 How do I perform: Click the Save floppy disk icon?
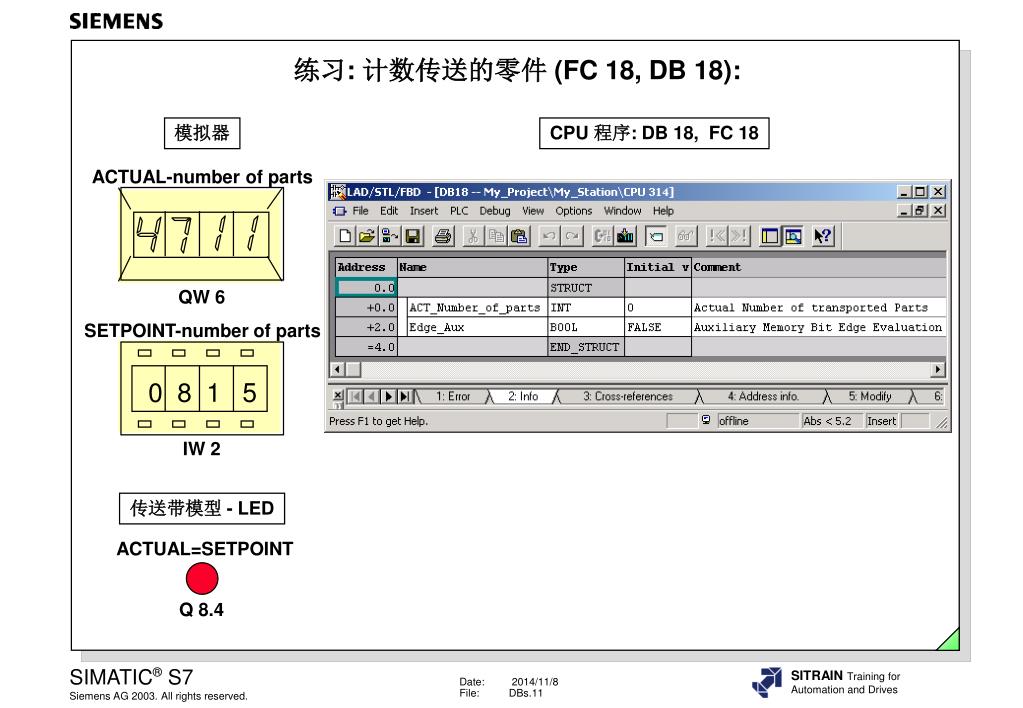412,236
